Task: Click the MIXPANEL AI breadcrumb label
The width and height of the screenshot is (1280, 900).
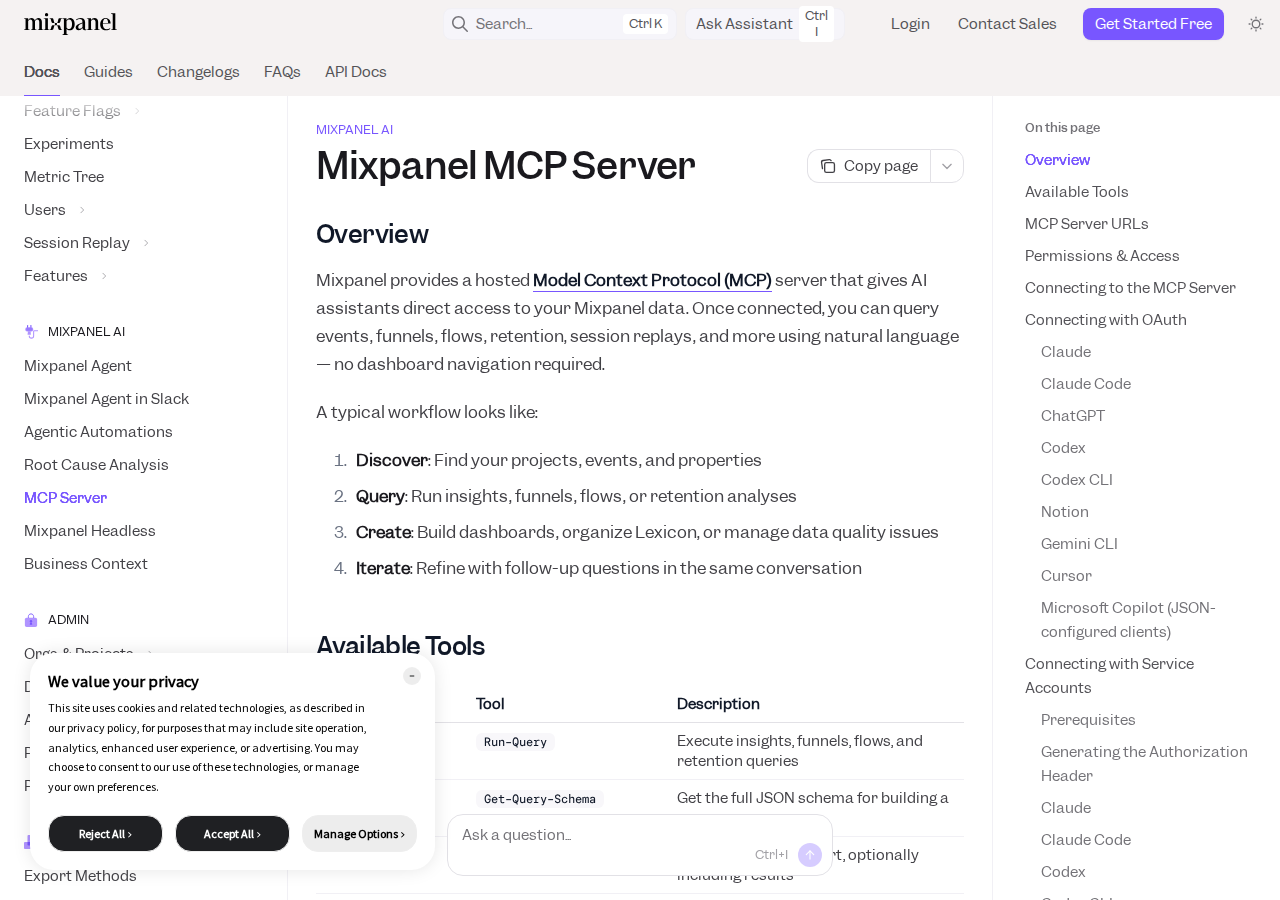Action: coord(354,130)
